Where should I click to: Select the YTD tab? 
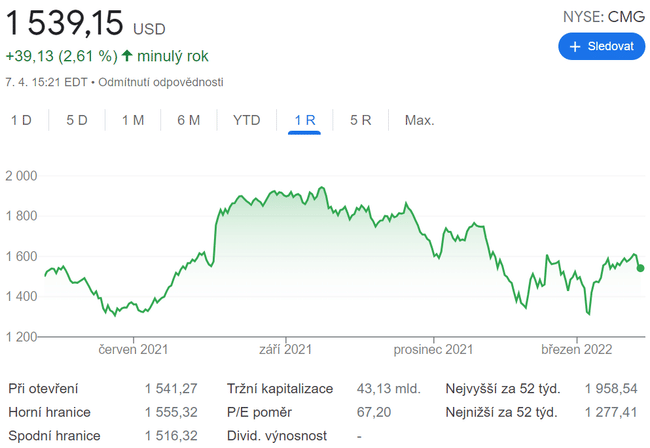click(246, 120)
